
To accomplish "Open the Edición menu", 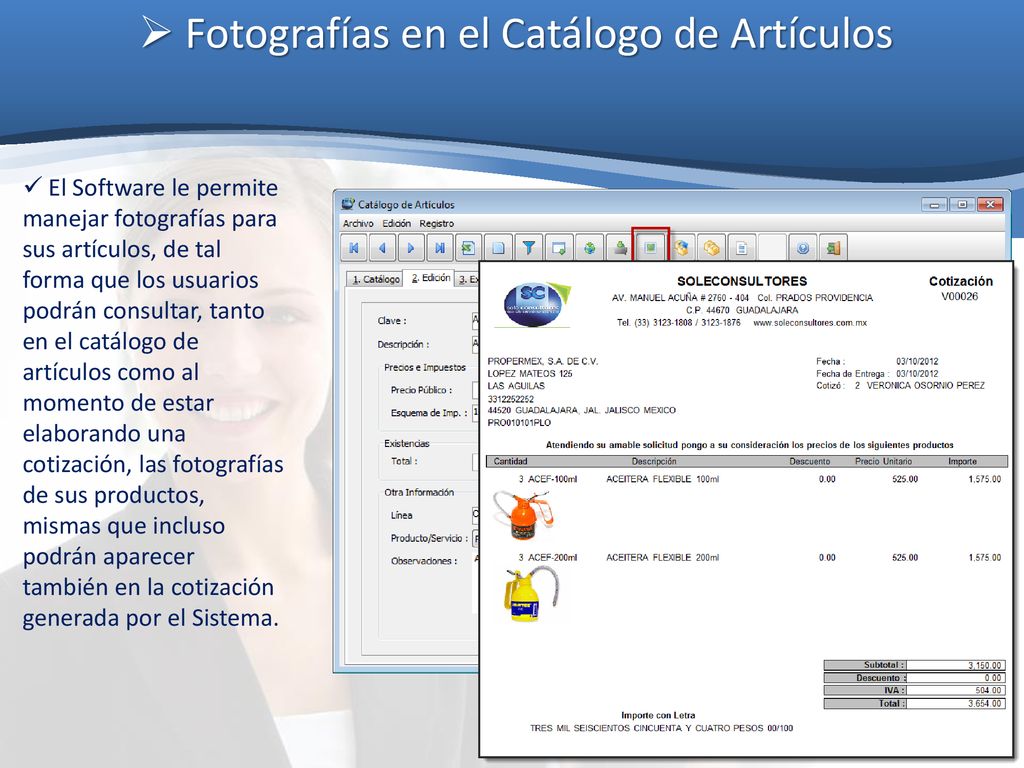I will 396,223.
